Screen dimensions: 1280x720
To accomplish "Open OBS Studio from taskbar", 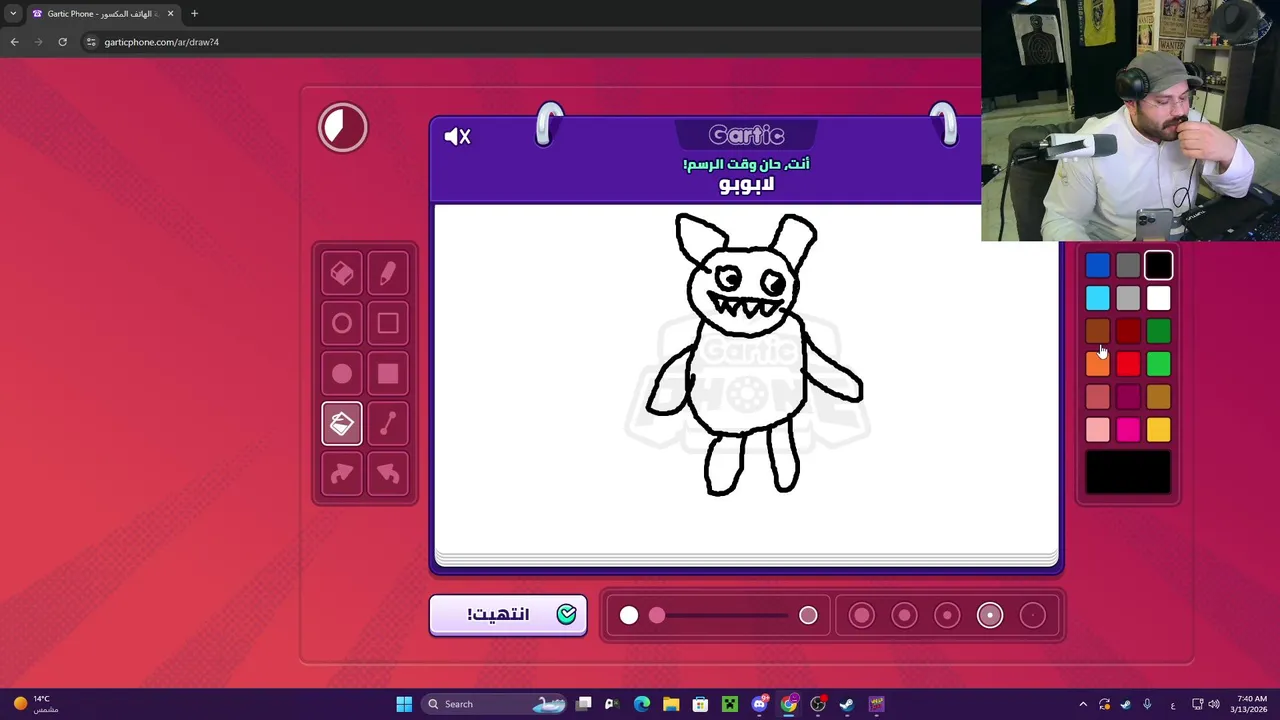I will pos(818,704).
